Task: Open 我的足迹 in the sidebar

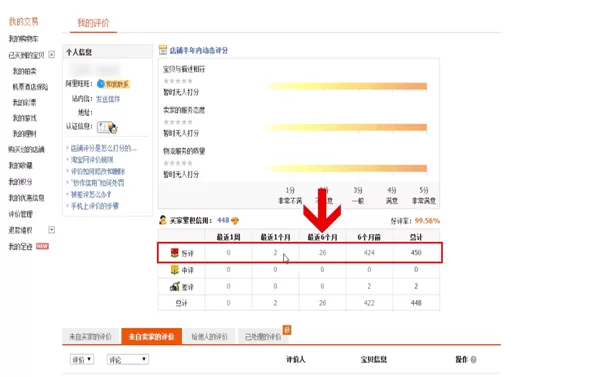Action: (21, 246)
